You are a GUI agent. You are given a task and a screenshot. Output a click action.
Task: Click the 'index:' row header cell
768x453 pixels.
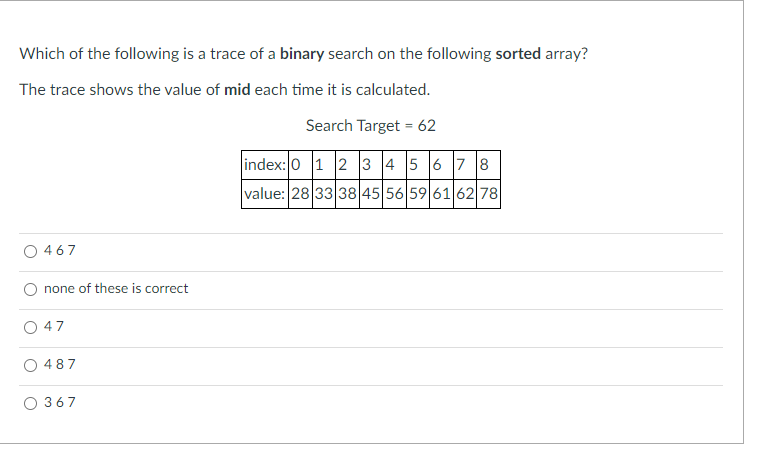pos(265,165)
